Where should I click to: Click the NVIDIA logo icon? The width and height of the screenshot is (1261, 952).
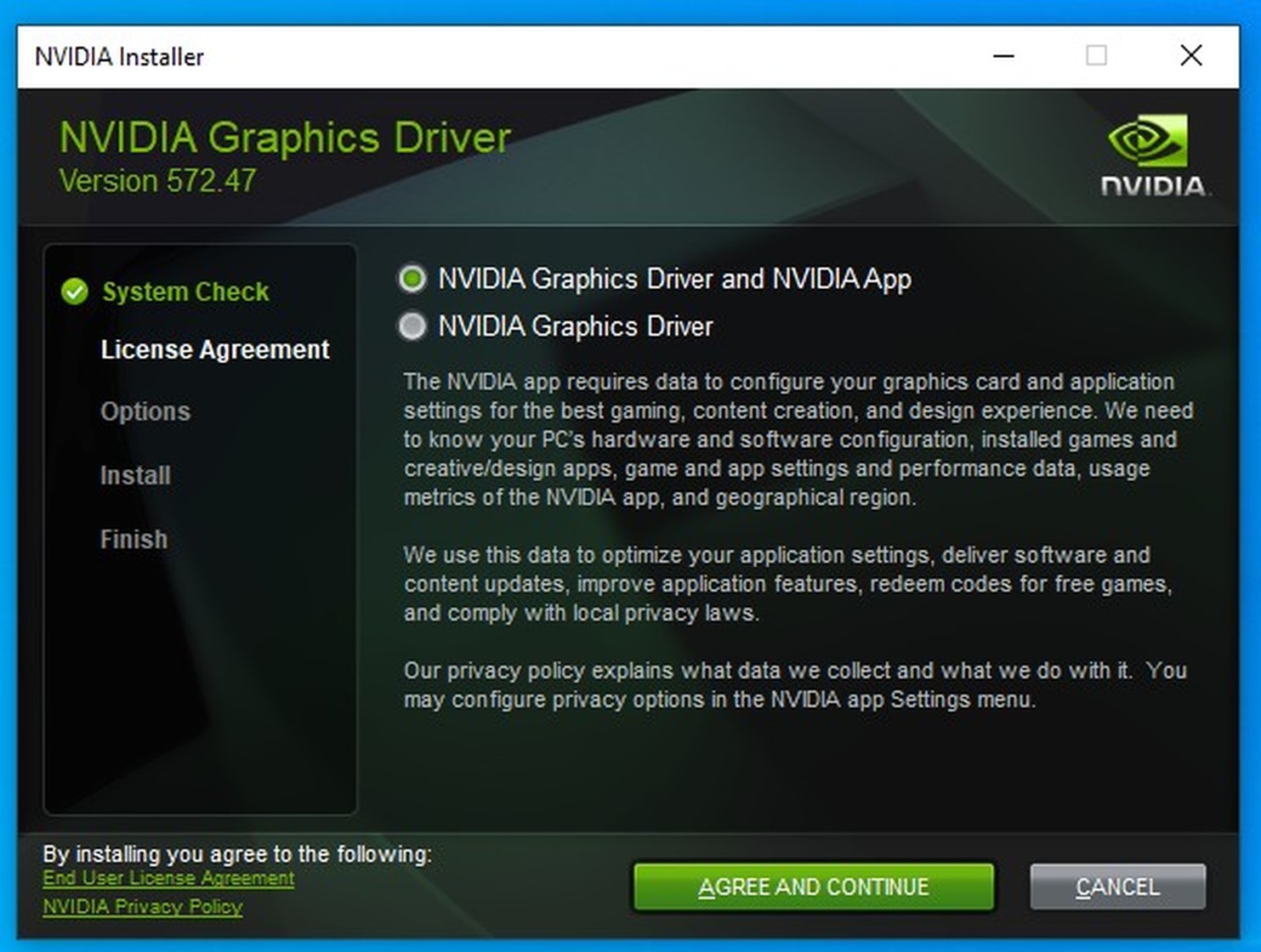point(1153,156)
